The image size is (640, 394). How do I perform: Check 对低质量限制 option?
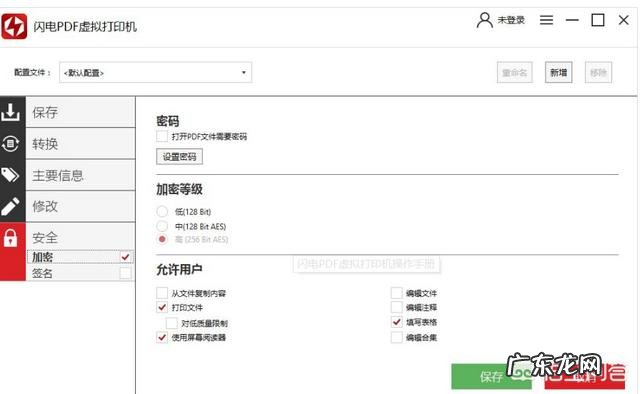(172, 323)
